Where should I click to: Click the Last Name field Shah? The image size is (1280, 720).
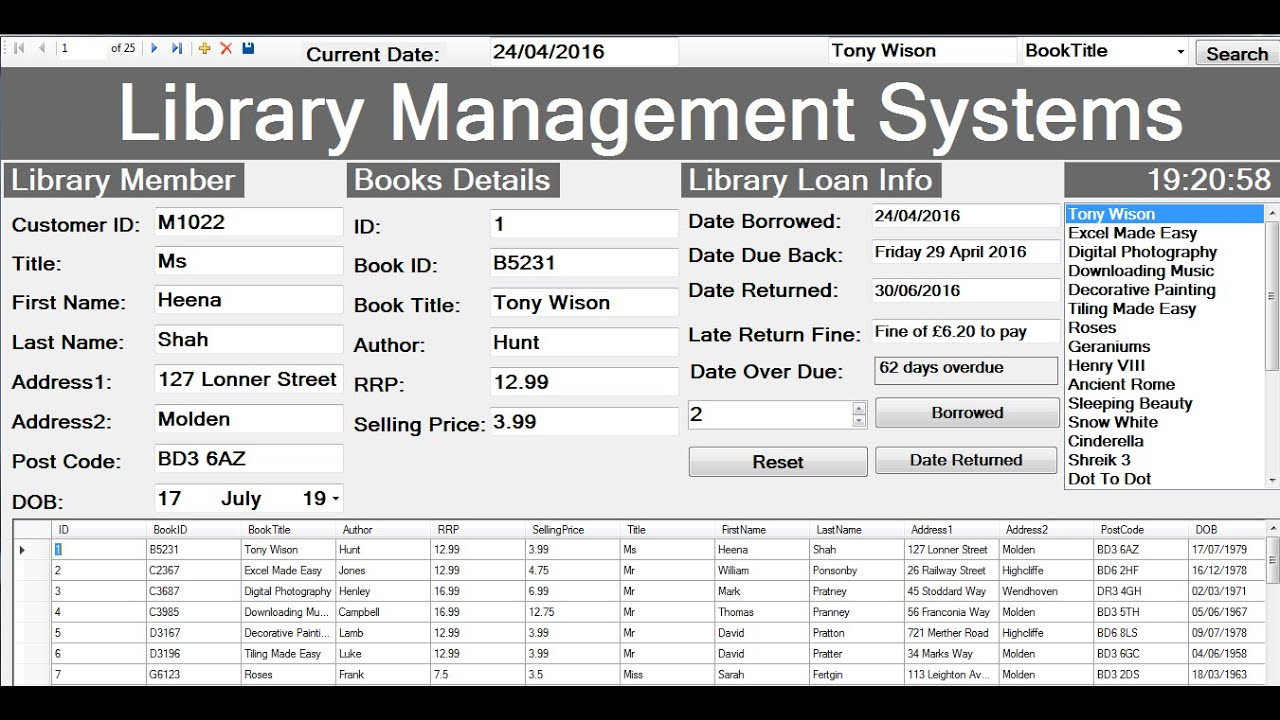click(249, 340)
